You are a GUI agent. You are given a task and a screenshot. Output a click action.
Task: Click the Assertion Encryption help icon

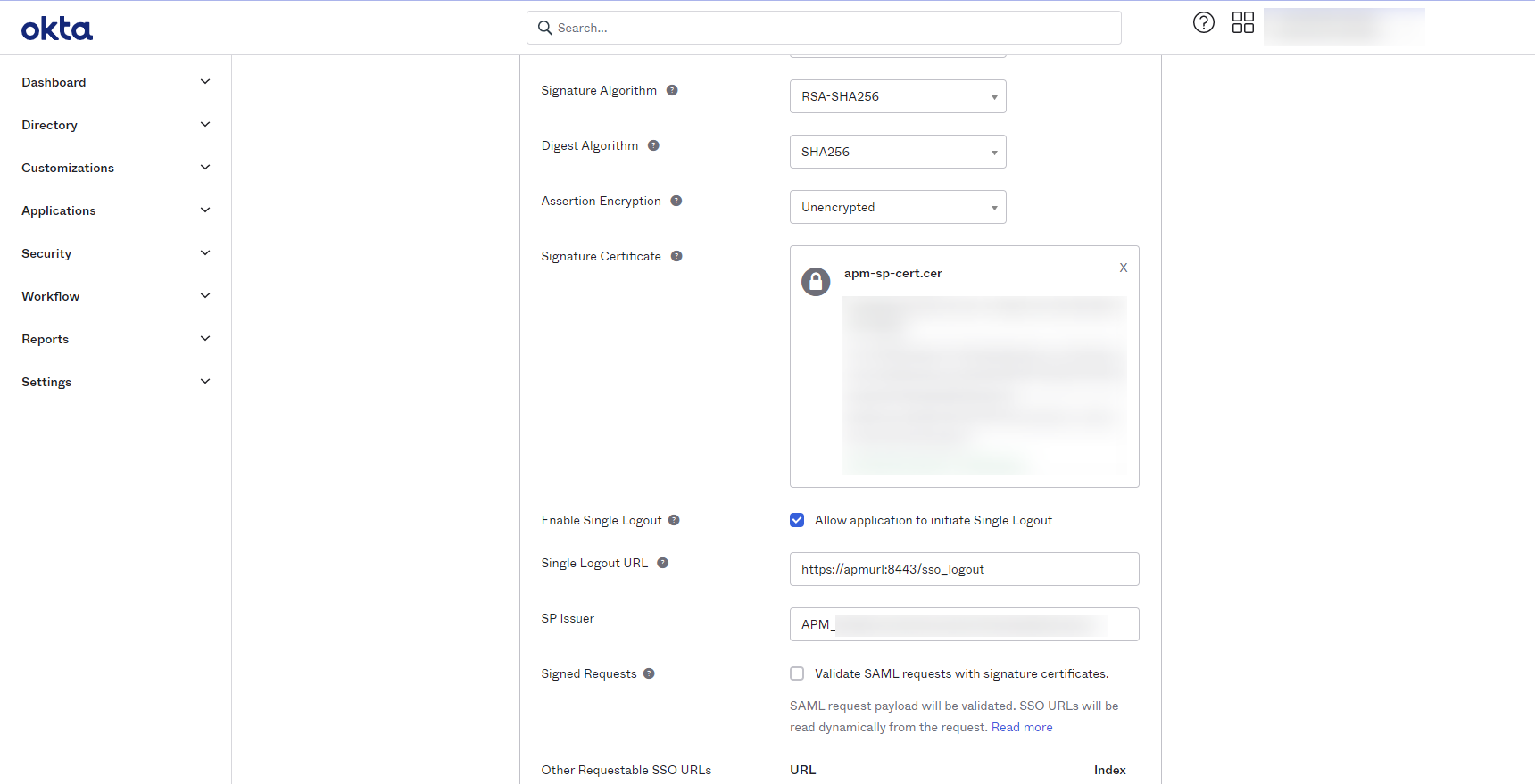676,201
